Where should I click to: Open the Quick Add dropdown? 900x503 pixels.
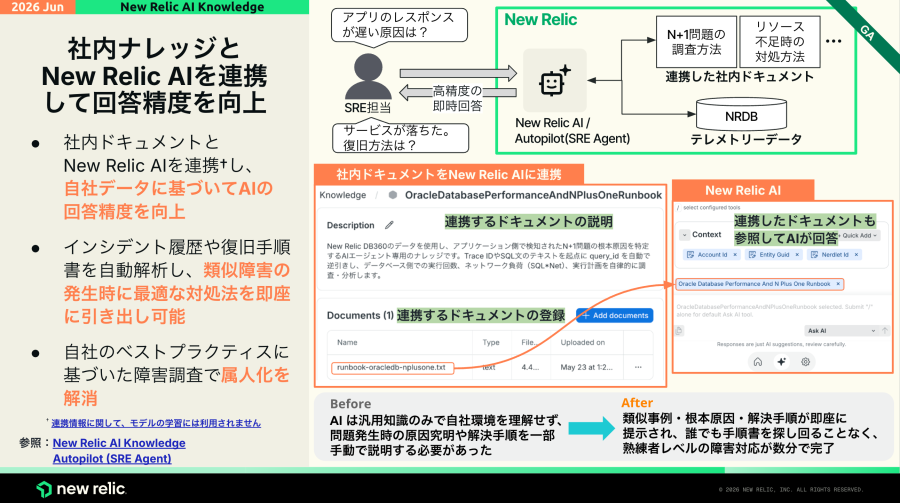coord(859,235)
